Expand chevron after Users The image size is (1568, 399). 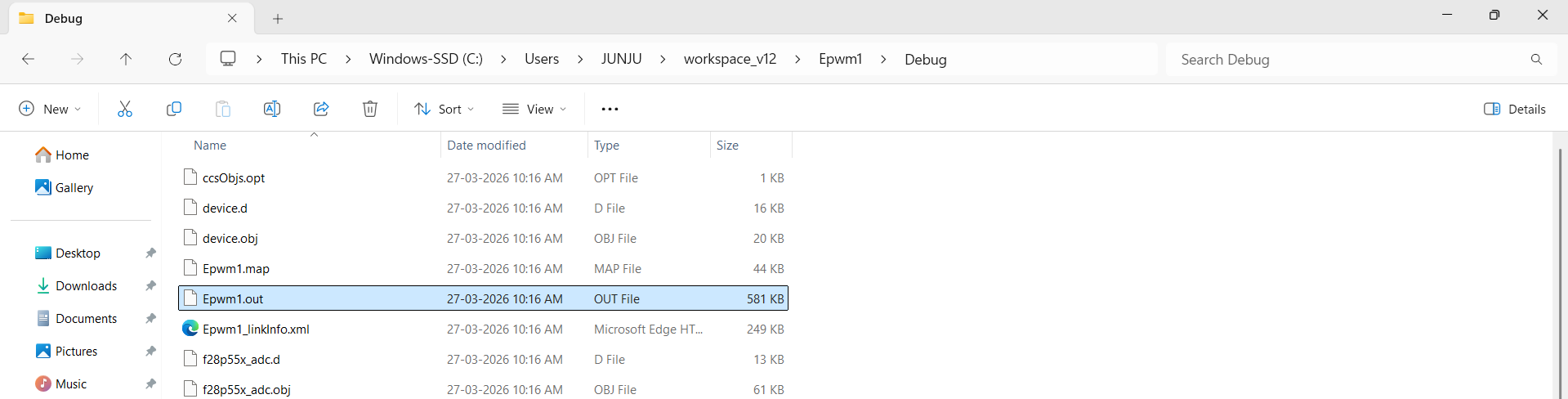pos(580,60)
